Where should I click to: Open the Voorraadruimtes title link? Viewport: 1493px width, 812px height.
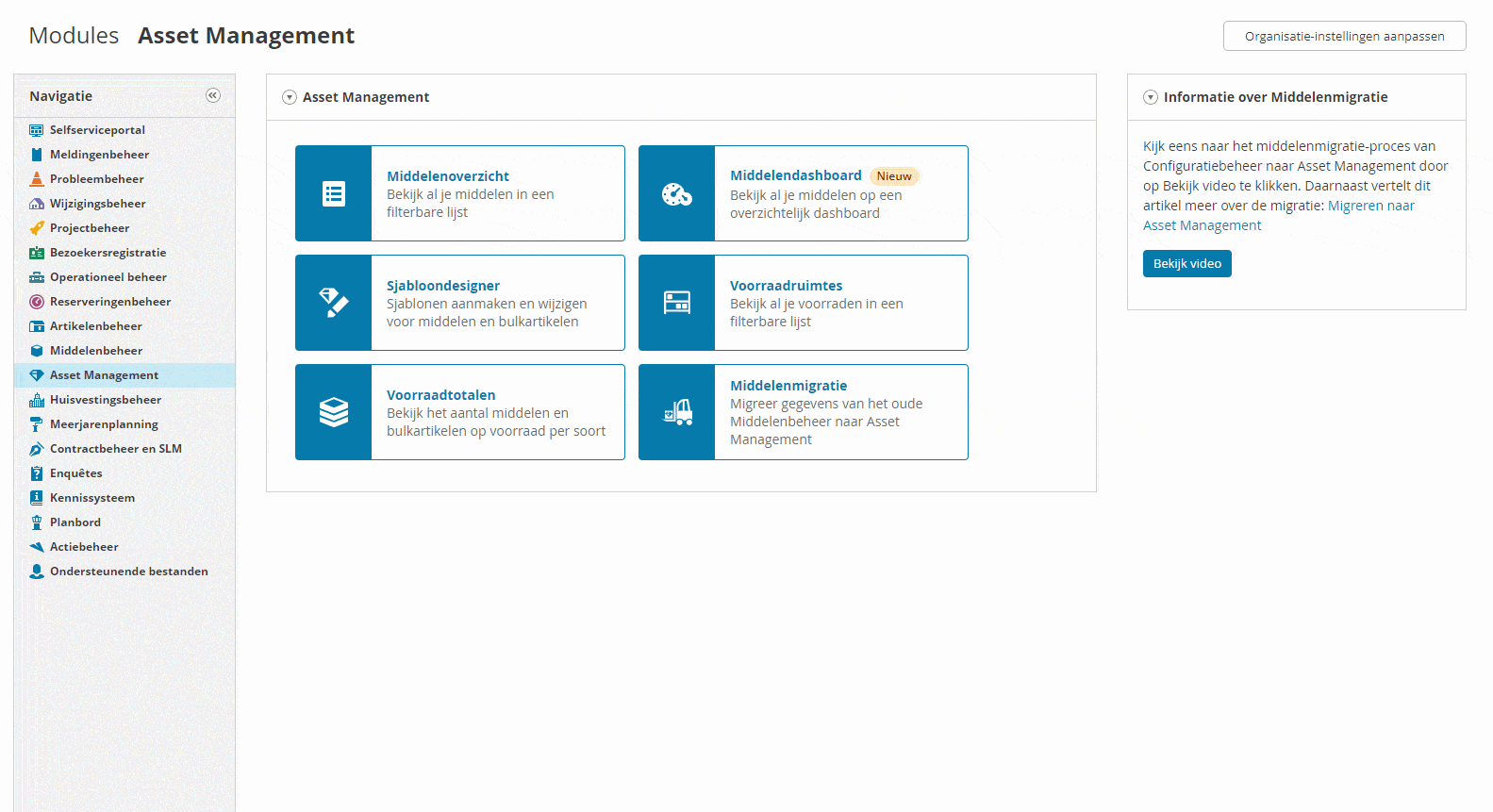click(x=787, y=286)
